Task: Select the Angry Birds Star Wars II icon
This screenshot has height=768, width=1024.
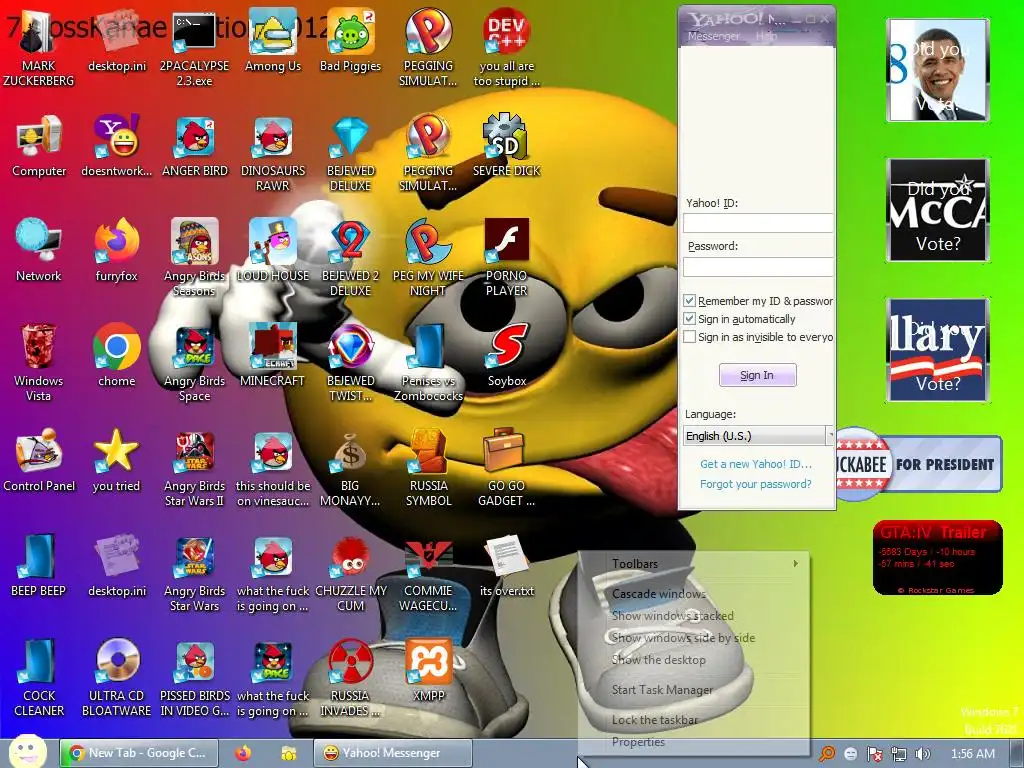Action: (x=195, y=468)
